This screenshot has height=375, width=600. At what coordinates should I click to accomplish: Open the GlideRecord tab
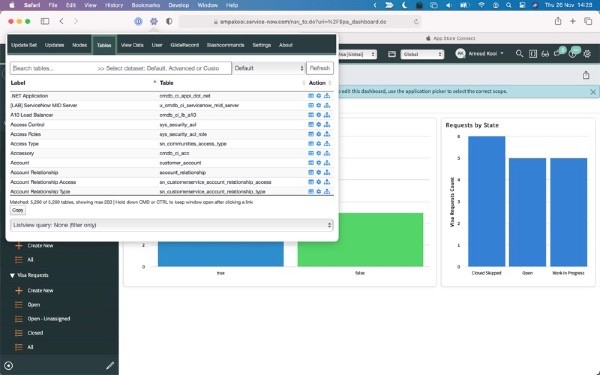pos(184,45)
